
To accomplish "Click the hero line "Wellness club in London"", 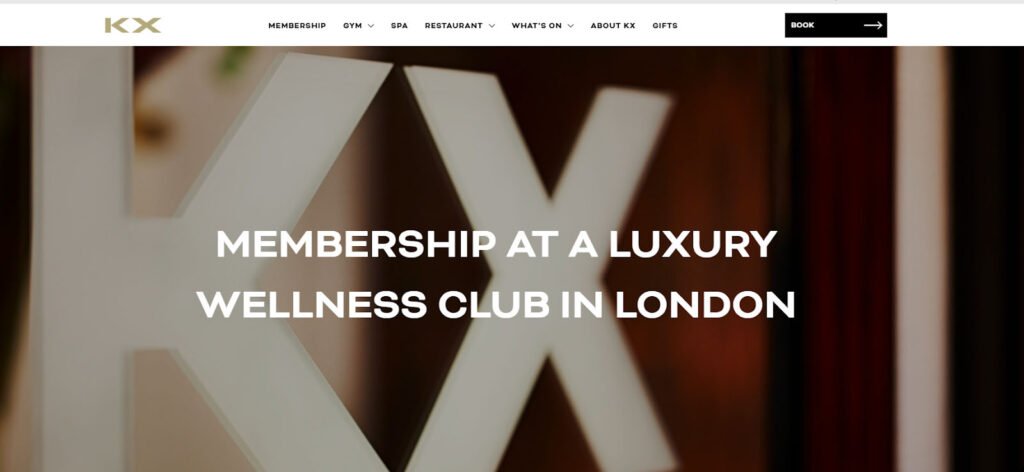I will coord(496,304).
